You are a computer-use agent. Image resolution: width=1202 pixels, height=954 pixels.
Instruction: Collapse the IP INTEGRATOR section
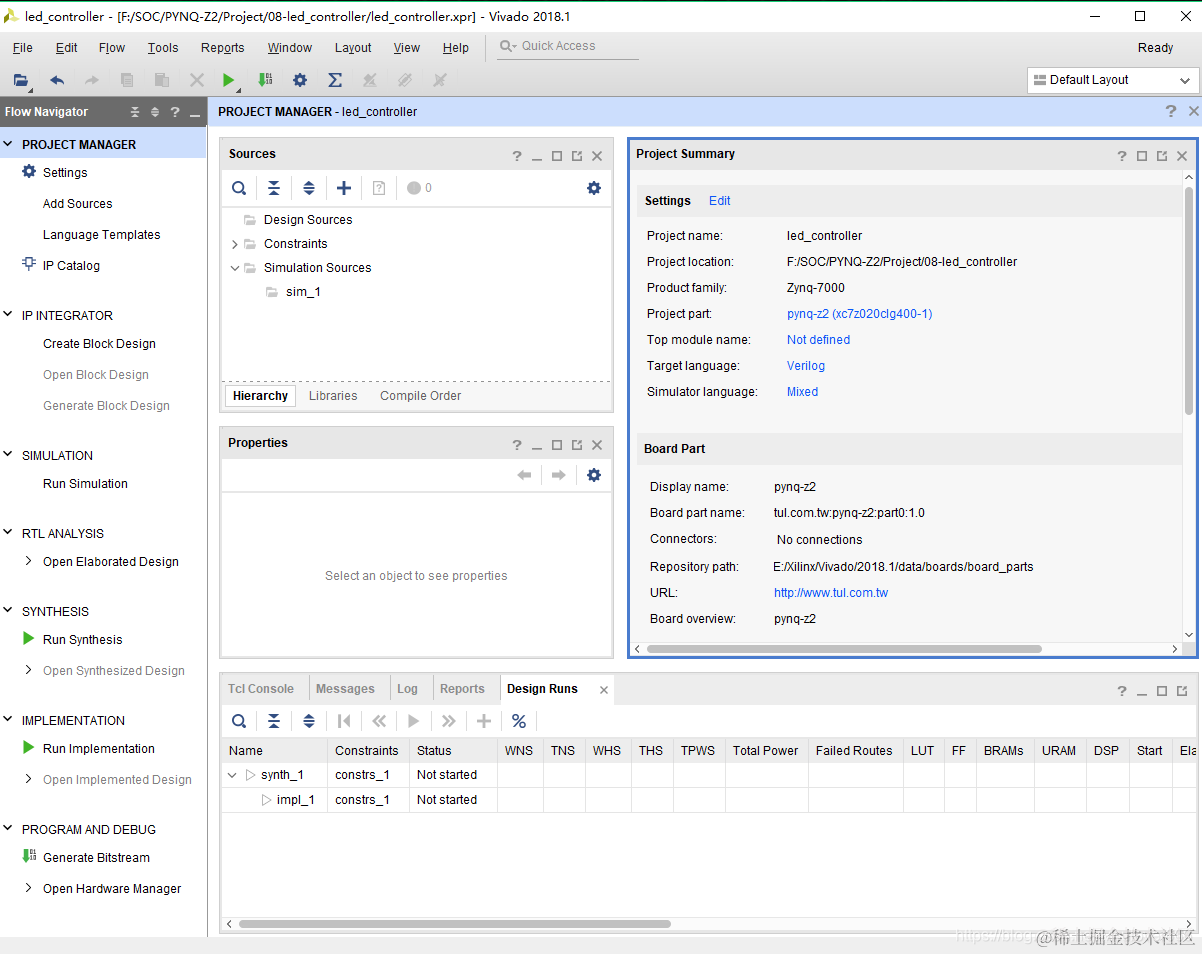click(9, 315)
